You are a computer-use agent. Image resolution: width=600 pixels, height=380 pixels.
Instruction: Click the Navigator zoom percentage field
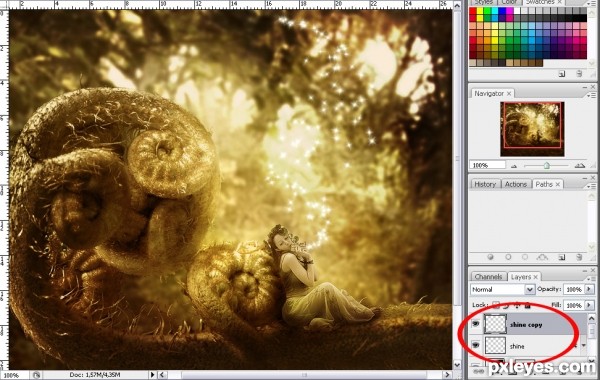pyautogui.click(x=487, y=165)
